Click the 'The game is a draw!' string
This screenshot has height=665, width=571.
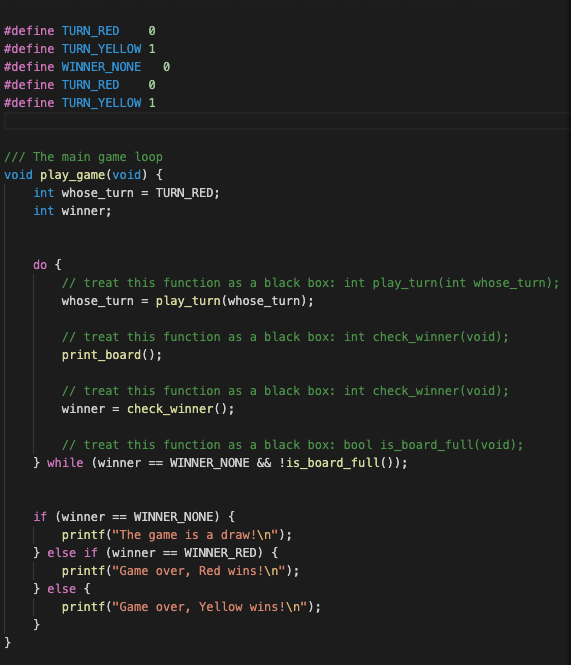(x=195, y=535)
